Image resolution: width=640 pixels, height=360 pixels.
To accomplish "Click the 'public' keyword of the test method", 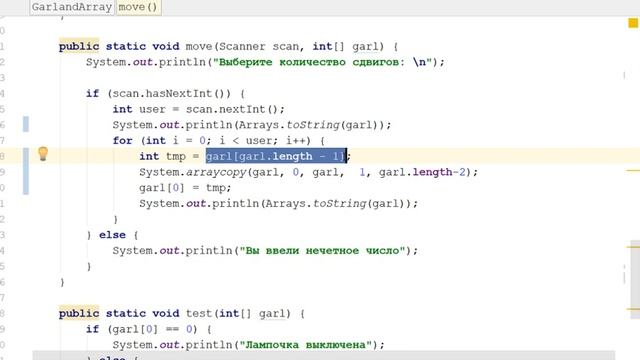I will 79,313.
